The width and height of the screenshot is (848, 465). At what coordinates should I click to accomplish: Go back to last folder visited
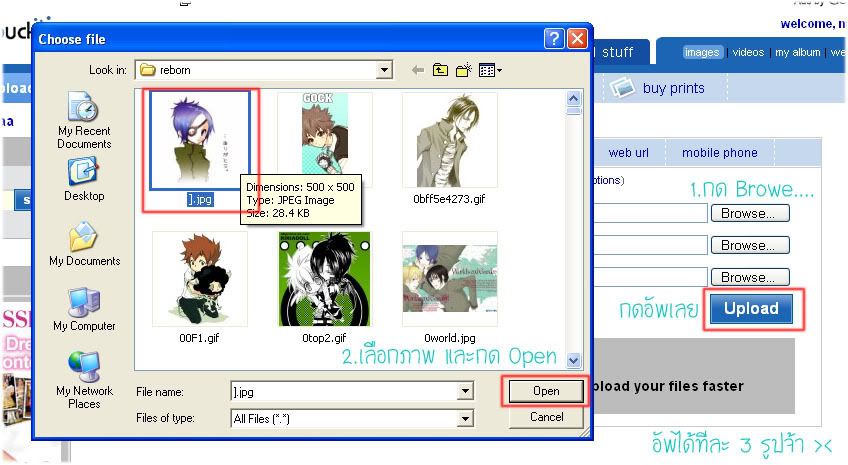[x=418, y=70]
